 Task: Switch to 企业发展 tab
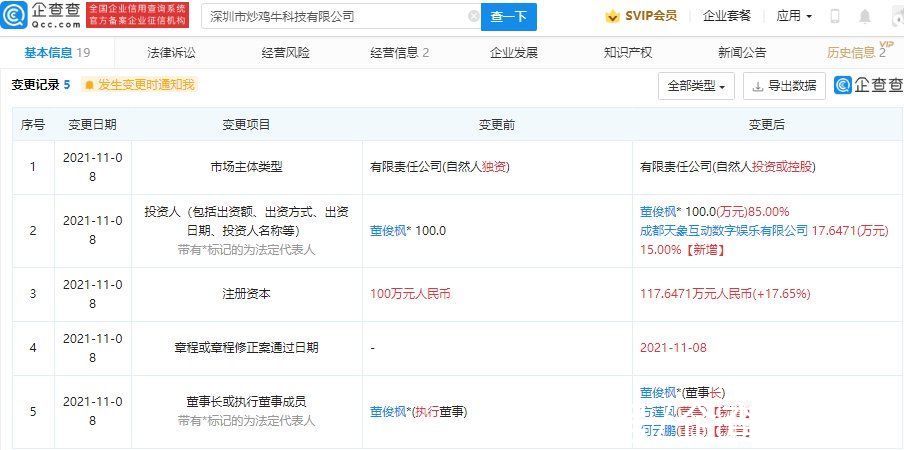pyautogui.click(x=514, y=53)
